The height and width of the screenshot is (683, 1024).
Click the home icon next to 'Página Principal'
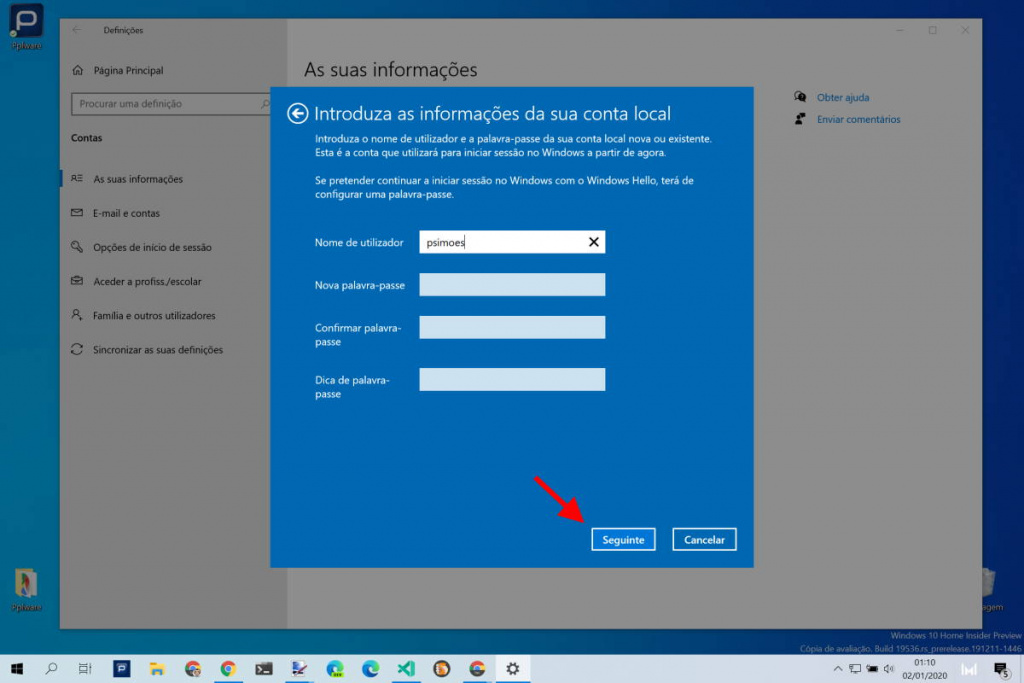pyautogui.click(x=77, y=70)
